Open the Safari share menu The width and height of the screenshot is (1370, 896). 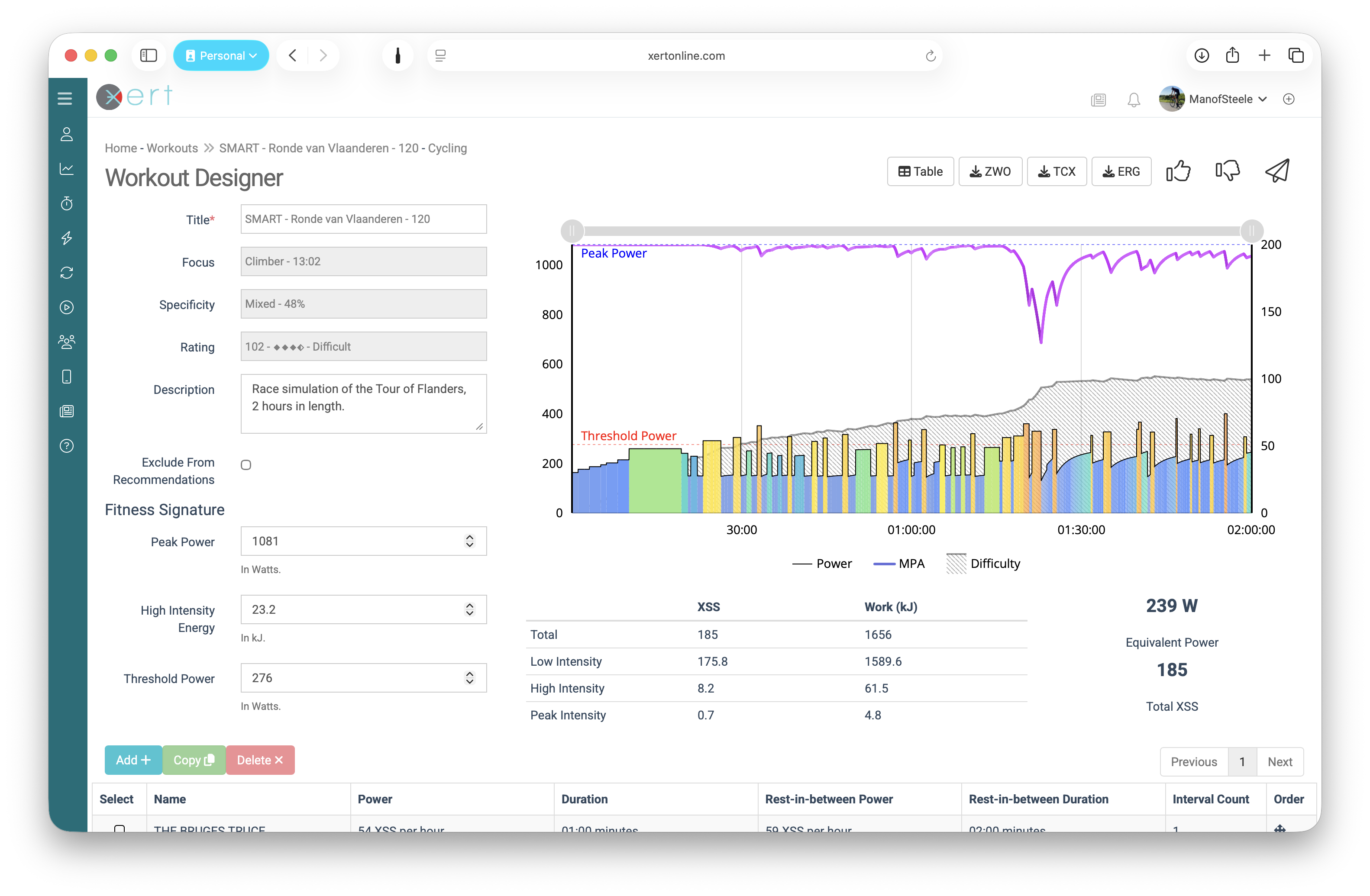pos(1232,56)
